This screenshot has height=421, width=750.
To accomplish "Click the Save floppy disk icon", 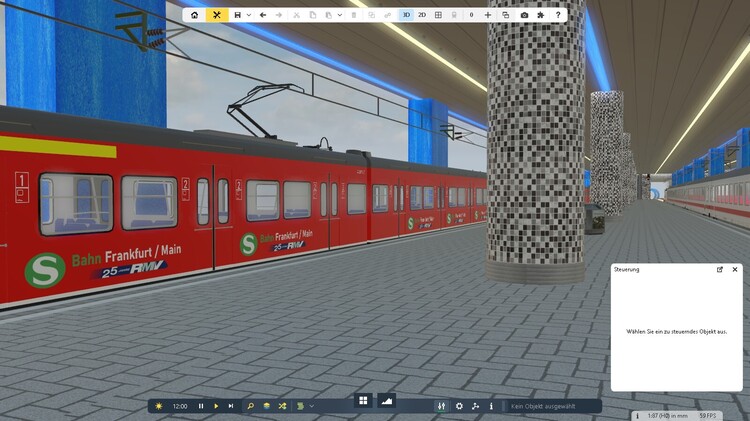I will (x=237, y=15).
